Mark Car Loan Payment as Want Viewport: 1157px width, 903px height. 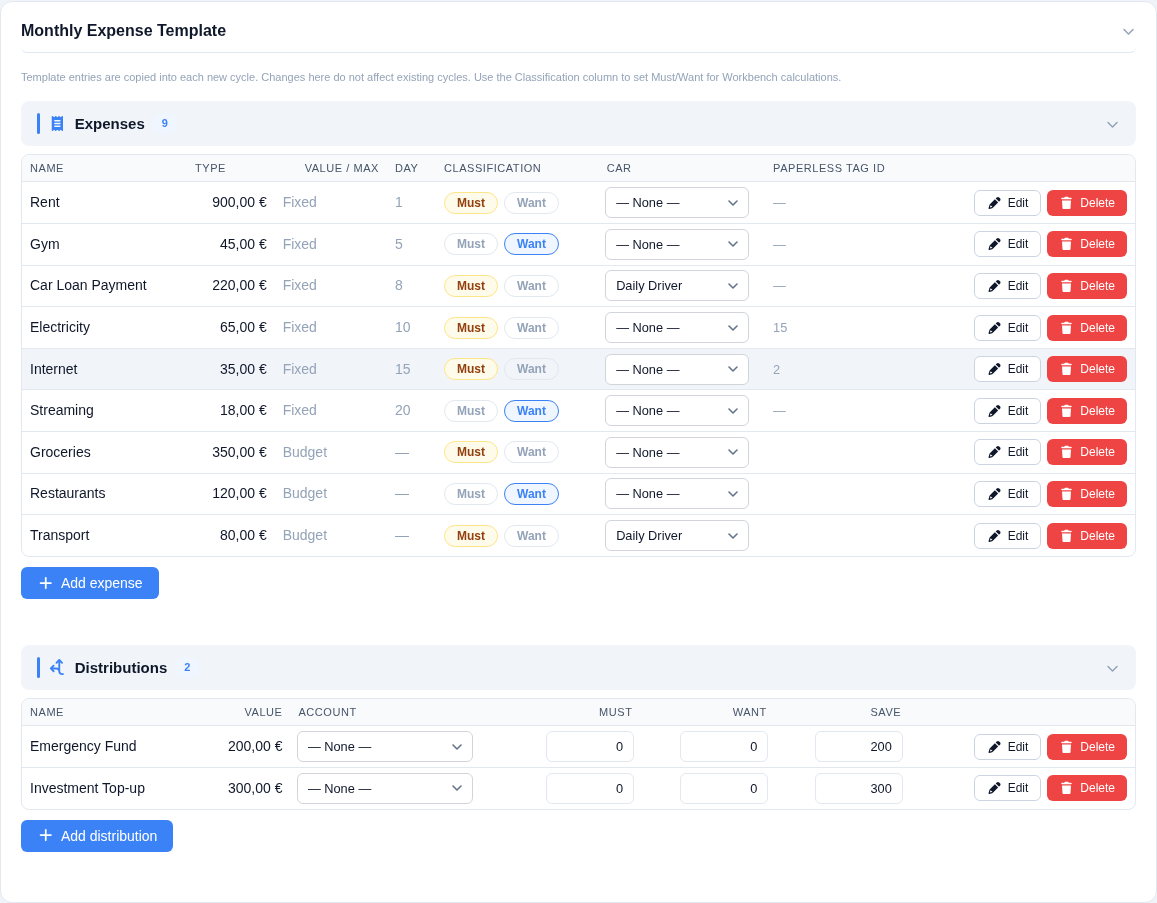point(531,286)
